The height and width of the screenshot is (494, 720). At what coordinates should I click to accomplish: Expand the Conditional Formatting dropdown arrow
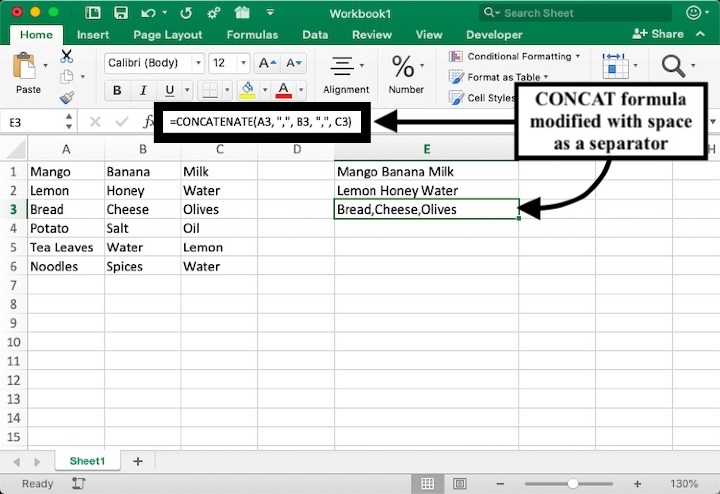[x=578, y=56]
